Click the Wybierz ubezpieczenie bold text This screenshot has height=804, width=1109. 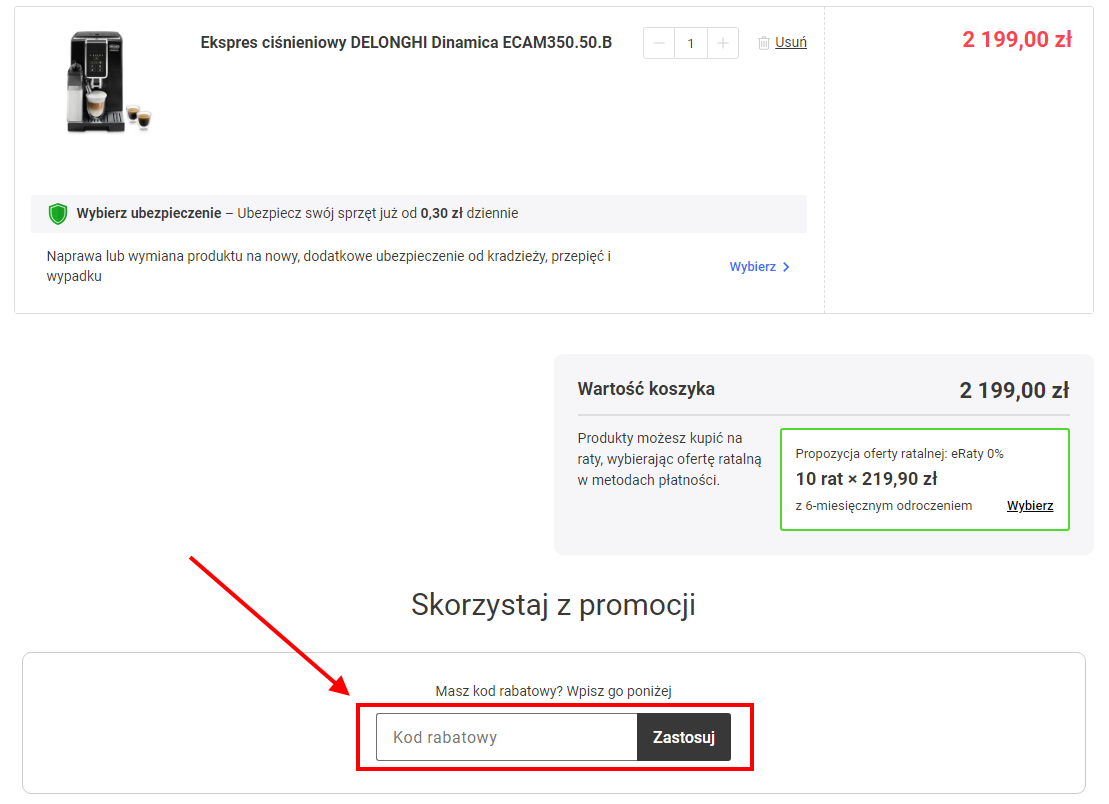[x=149, y=213]
